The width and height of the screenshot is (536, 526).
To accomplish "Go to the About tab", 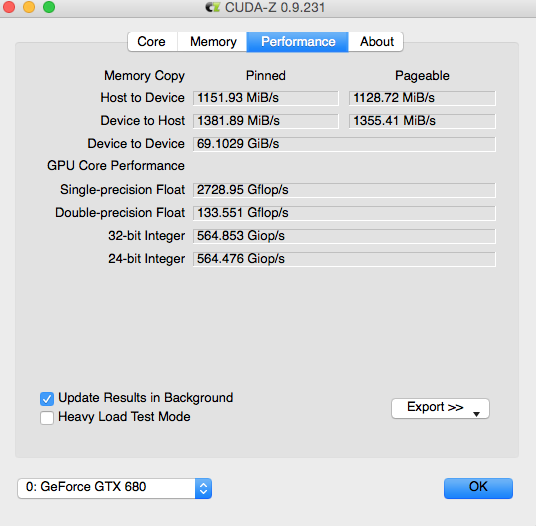I will click(x=376, y=42).
